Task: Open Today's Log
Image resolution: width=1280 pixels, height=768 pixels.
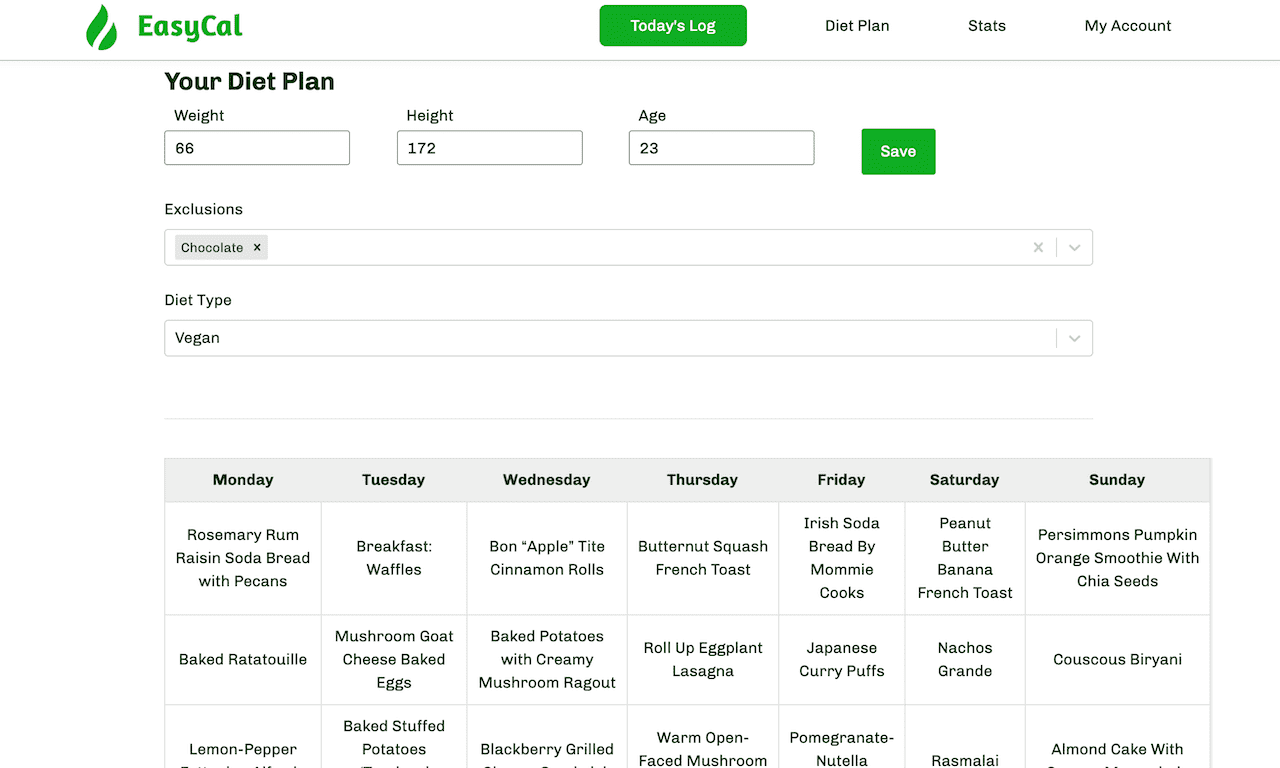Action: click(x=673, y=26)
